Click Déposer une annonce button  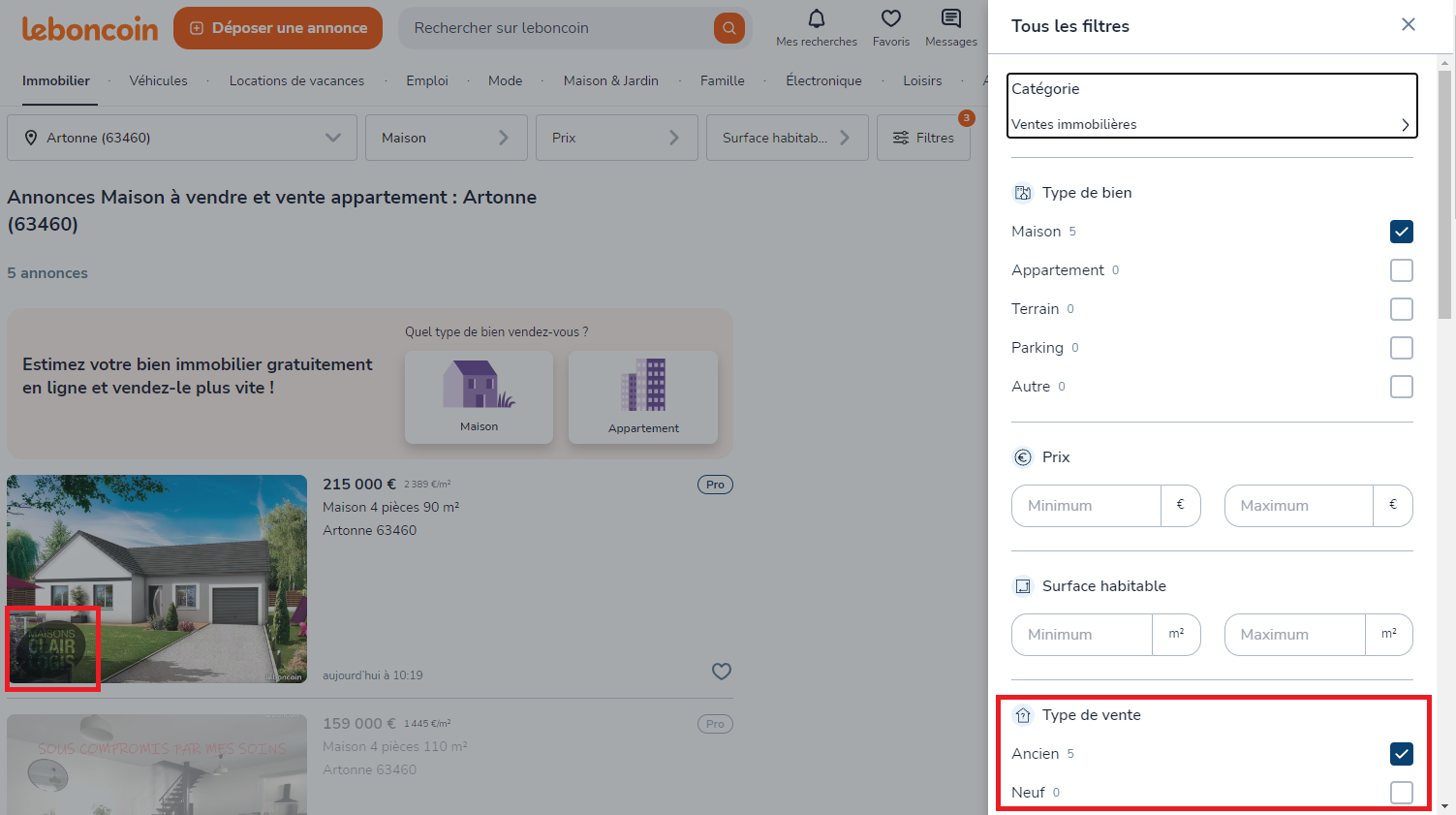278,28
